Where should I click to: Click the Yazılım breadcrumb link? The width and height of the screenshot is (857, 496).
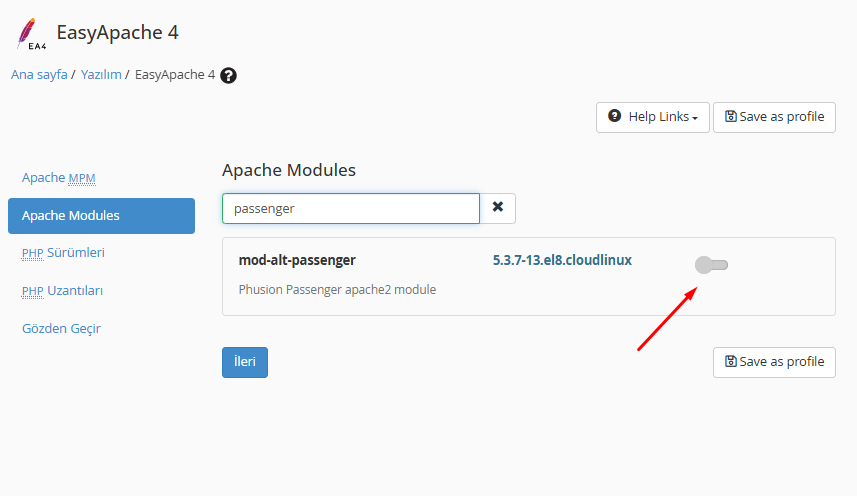click(x=101, y=74)
